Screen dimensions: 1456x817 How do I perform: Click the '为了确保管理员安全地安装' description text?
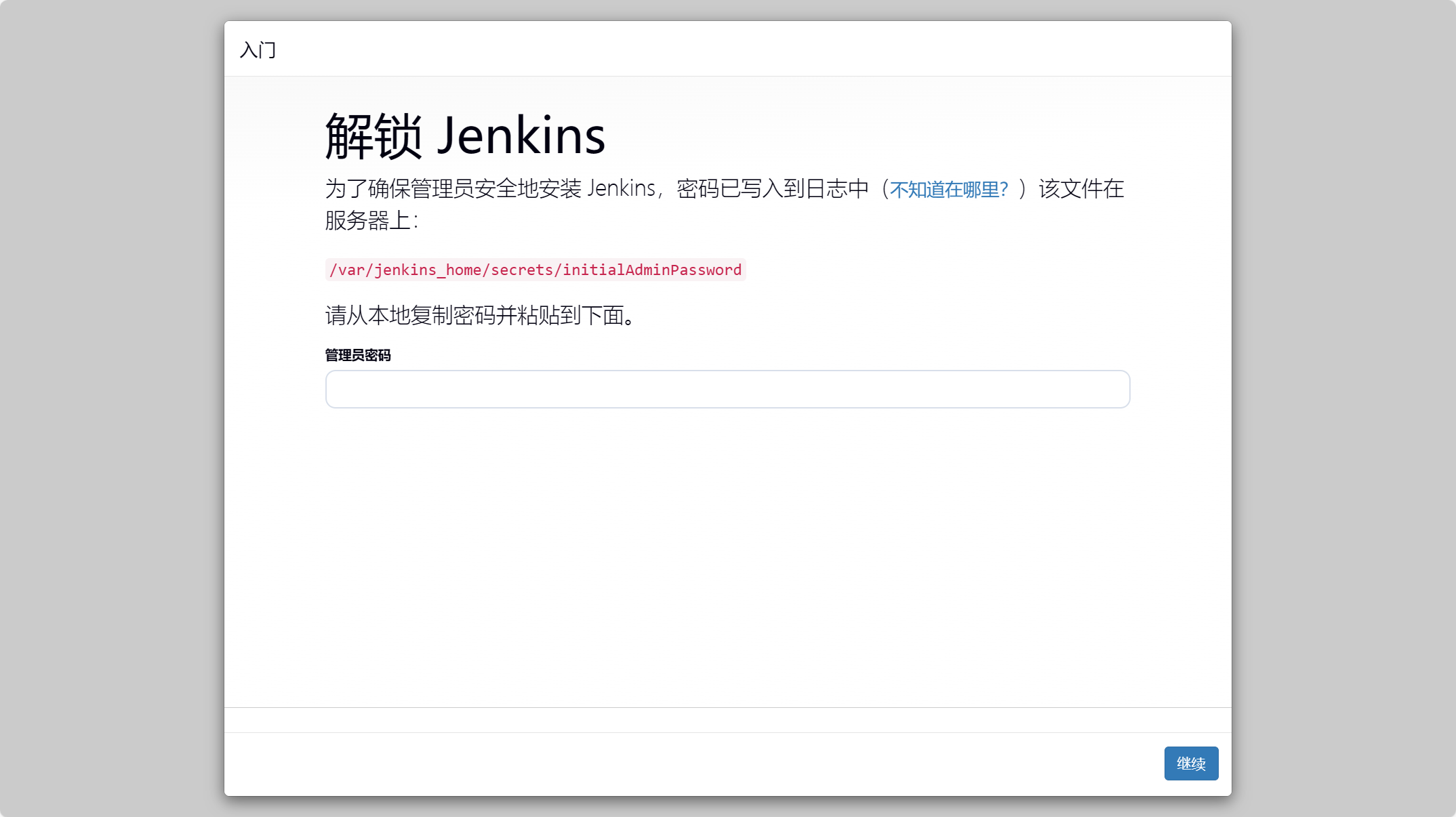pos(453,188)
